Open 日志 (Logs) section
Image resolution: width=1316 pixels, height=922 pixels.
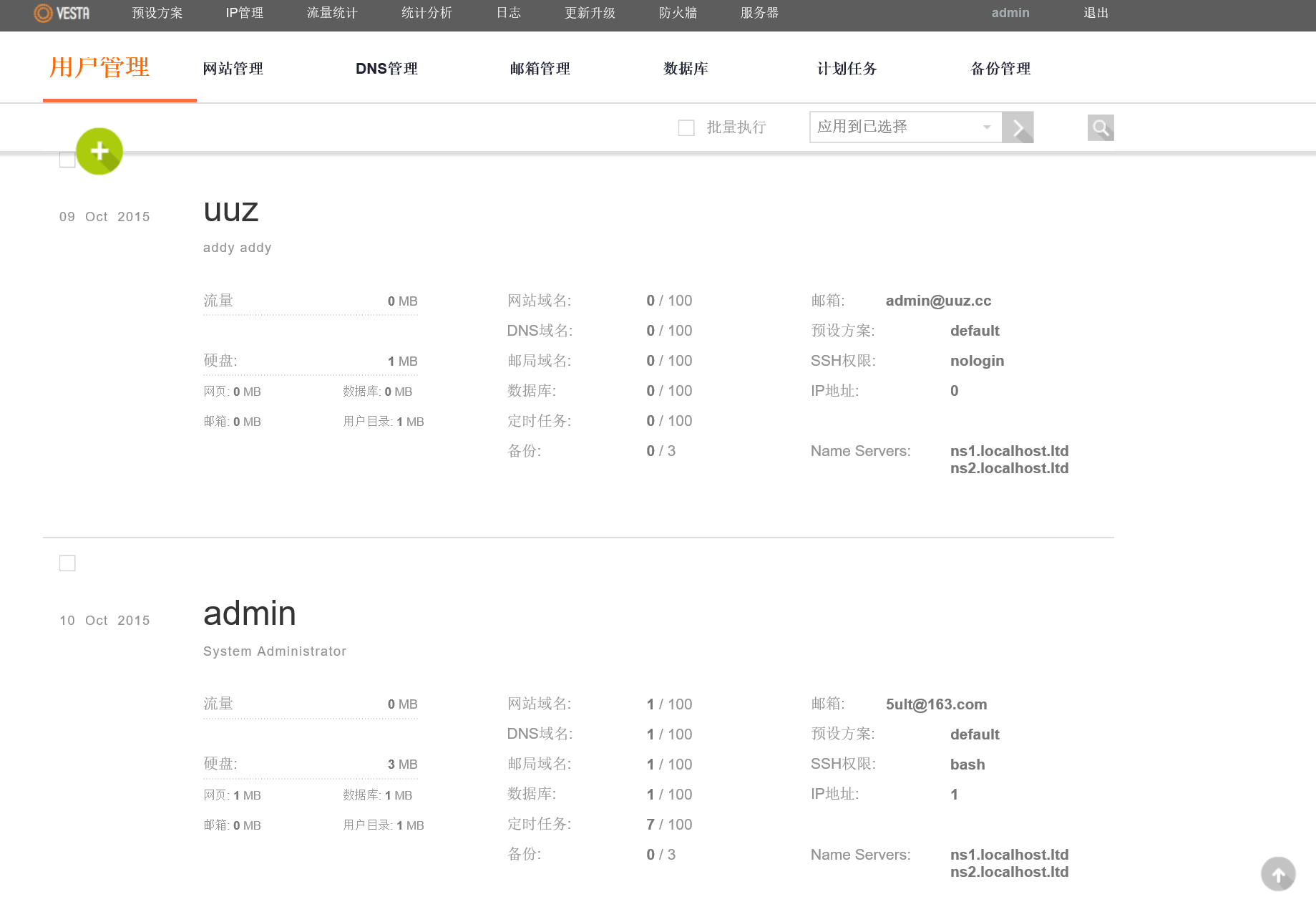click(508, 13)
